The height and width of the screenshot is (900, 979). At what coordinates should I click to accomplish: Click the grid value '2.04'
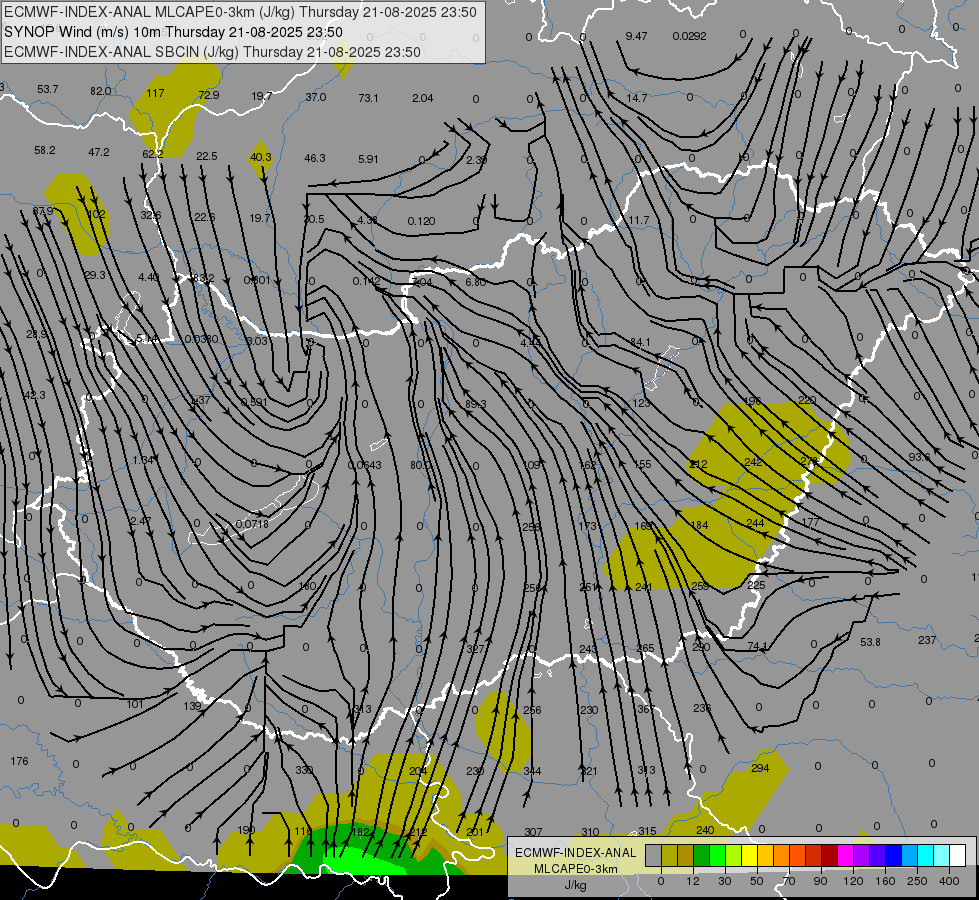tap(423, 98)
